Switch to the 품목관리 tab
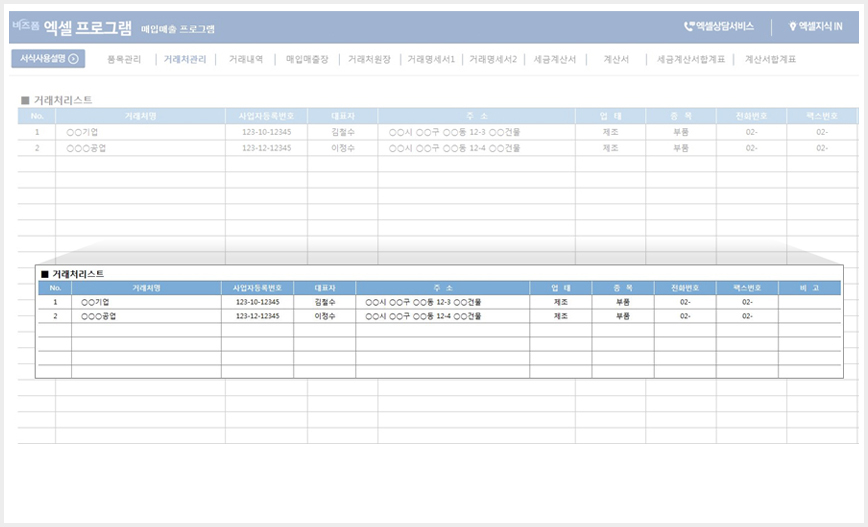This screenshot has height=527, width=868. click(x=124, y=59)
